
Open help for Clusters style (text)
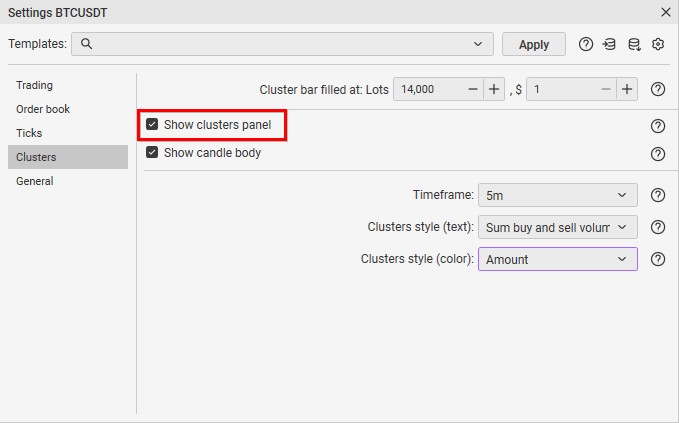[658, 227]
